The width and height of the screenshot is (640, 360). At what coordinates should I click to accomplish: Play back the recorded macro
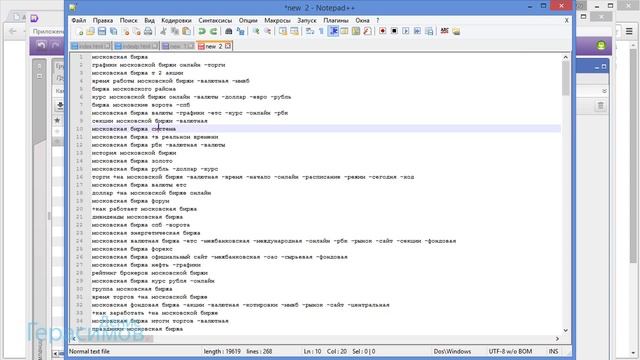[x=405, y=31]
